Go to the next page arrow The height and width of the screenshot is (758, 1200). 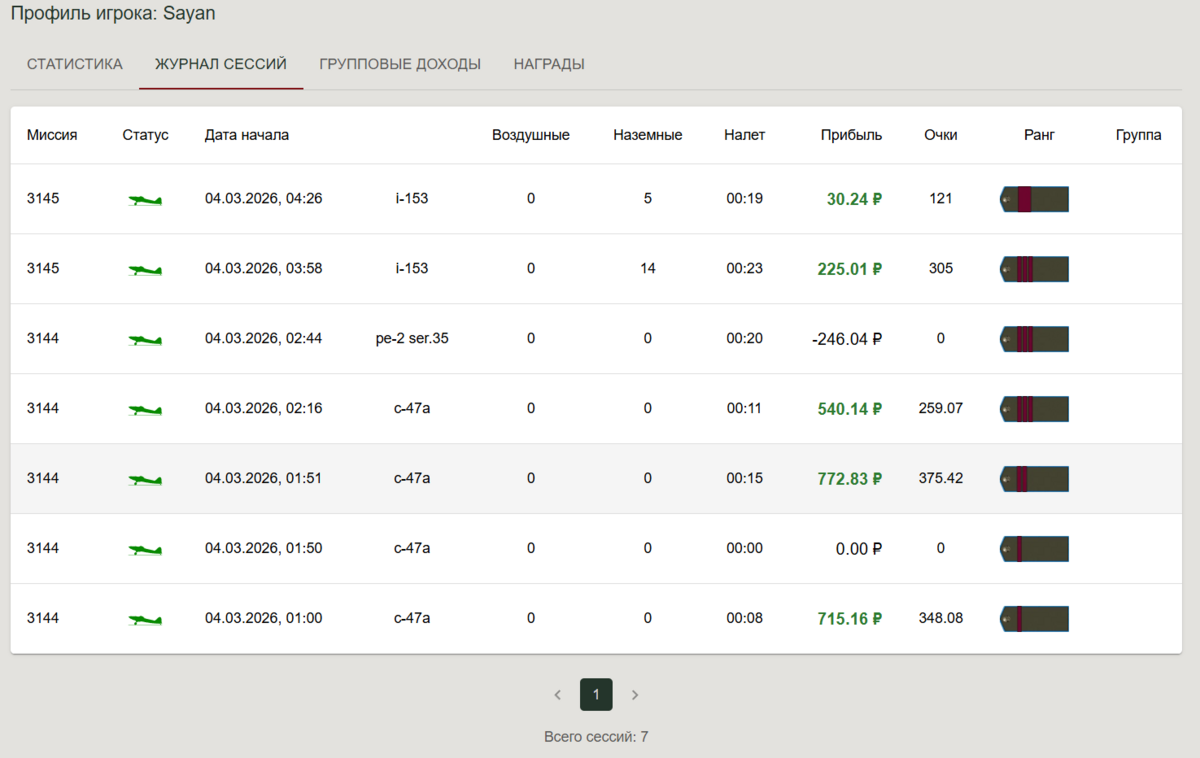click(634, 694)
